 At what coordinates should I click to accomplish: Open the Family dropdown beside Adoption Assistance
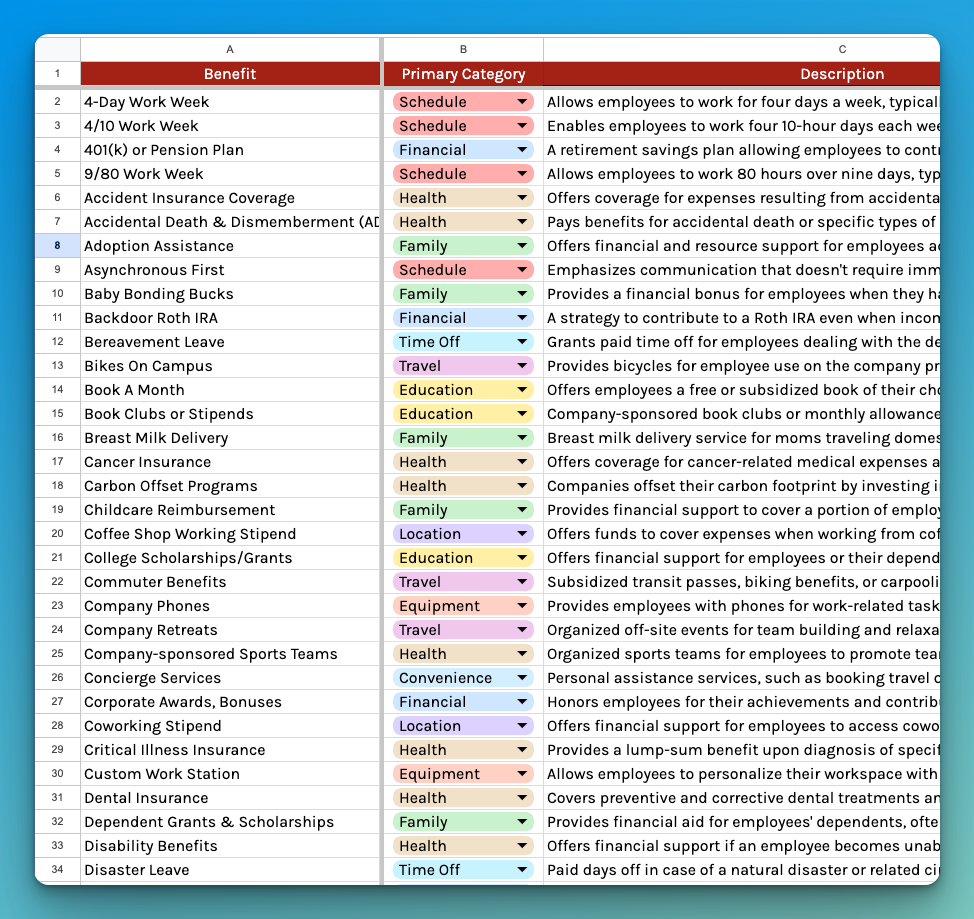522,246
